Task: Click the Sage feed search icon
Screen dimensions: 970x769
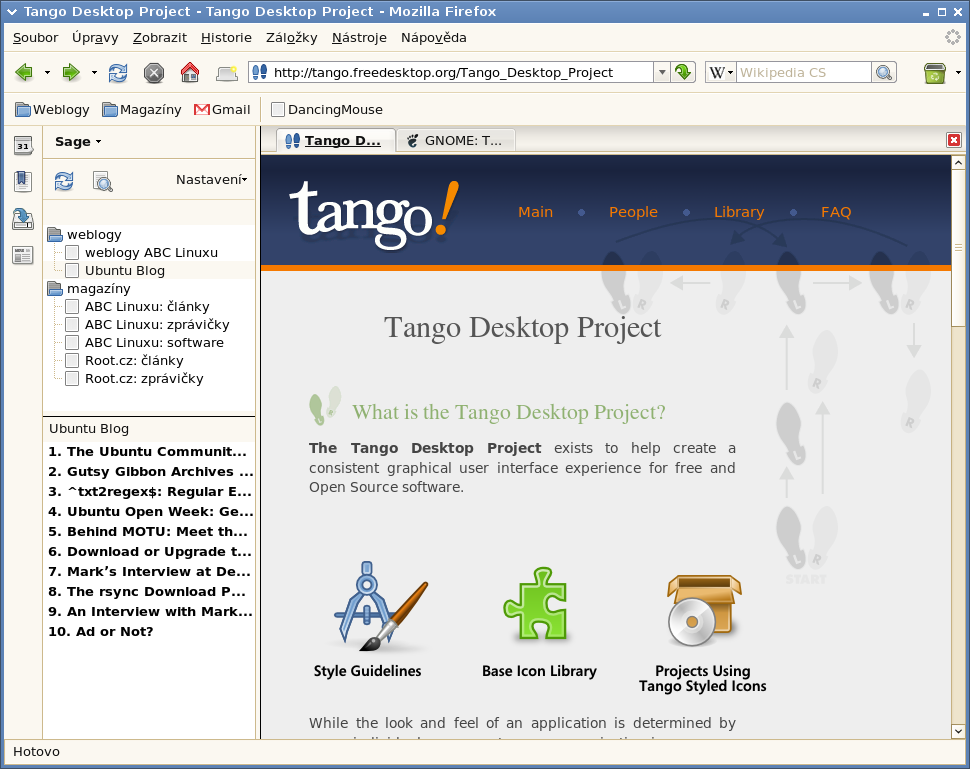Action: point(102,181)
